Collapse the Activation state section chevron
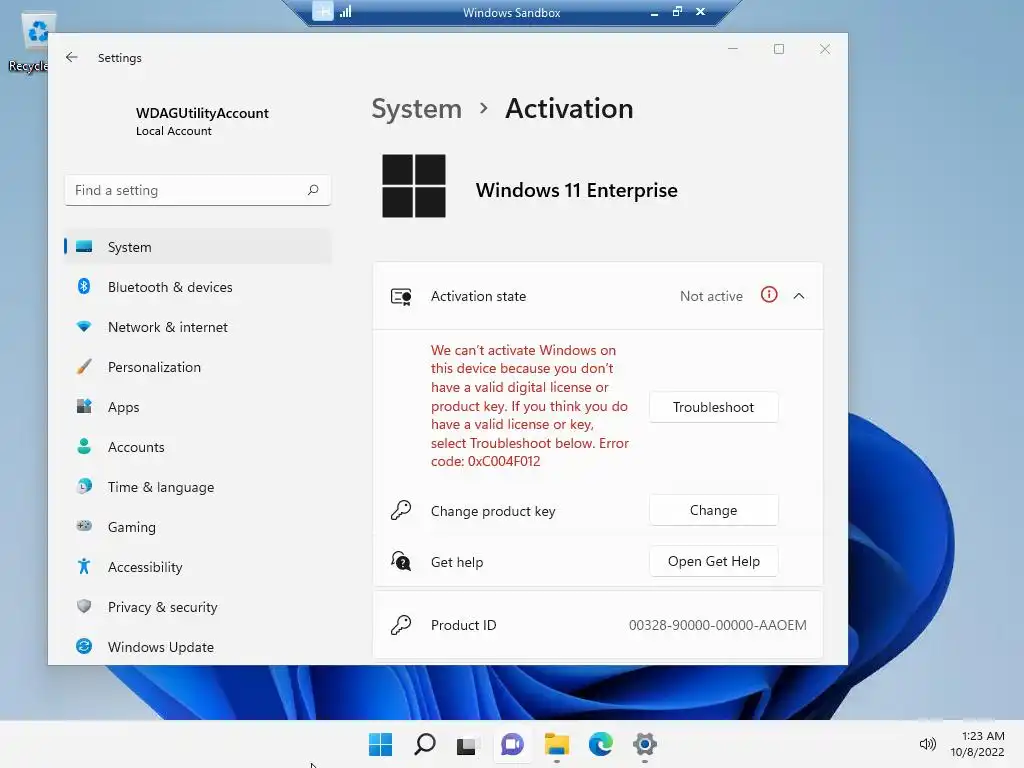 tap(798, 296)
